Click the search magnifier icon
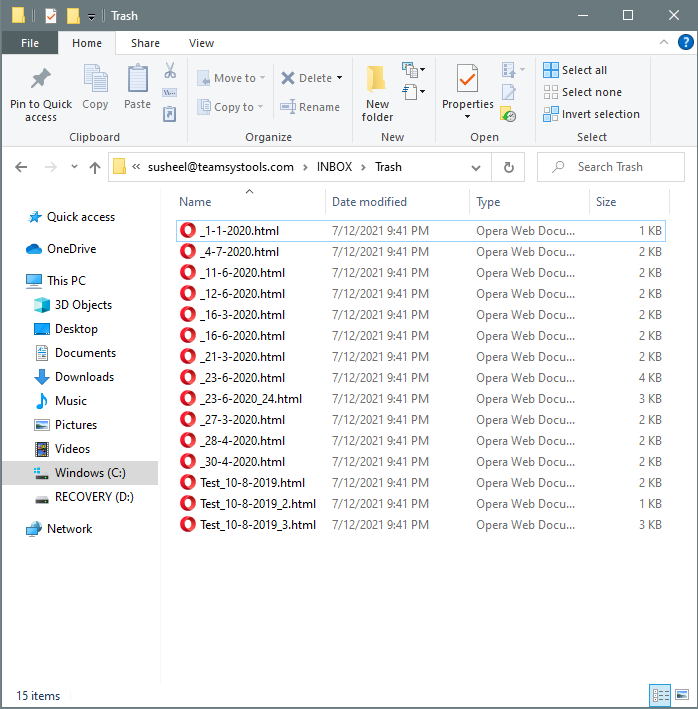This screenshot has width=698, height=709. pyautogui.click(x=558, y=167)
